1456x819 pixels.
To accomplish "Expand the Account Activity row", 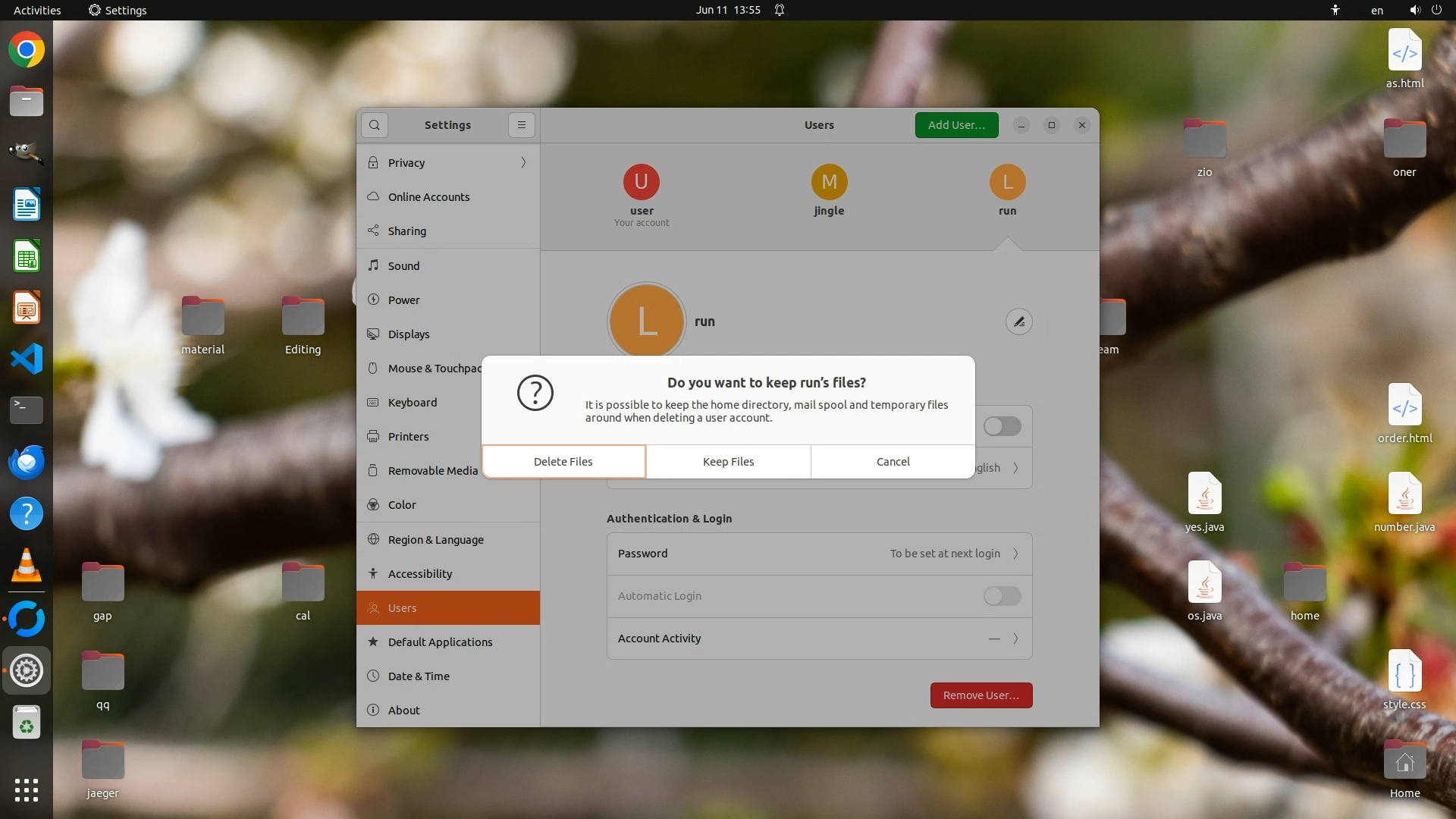I will [1015, 639].
